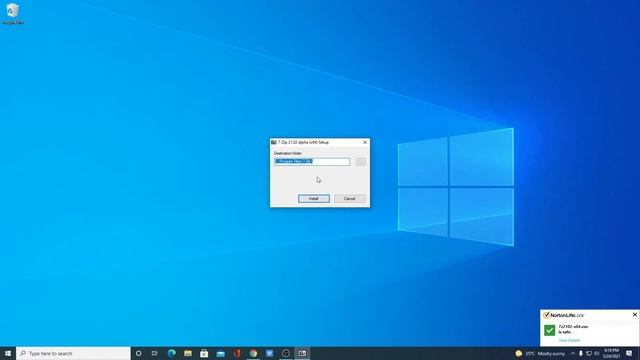Click Install in 7-Zip Setup dialog

pos(313,198)
